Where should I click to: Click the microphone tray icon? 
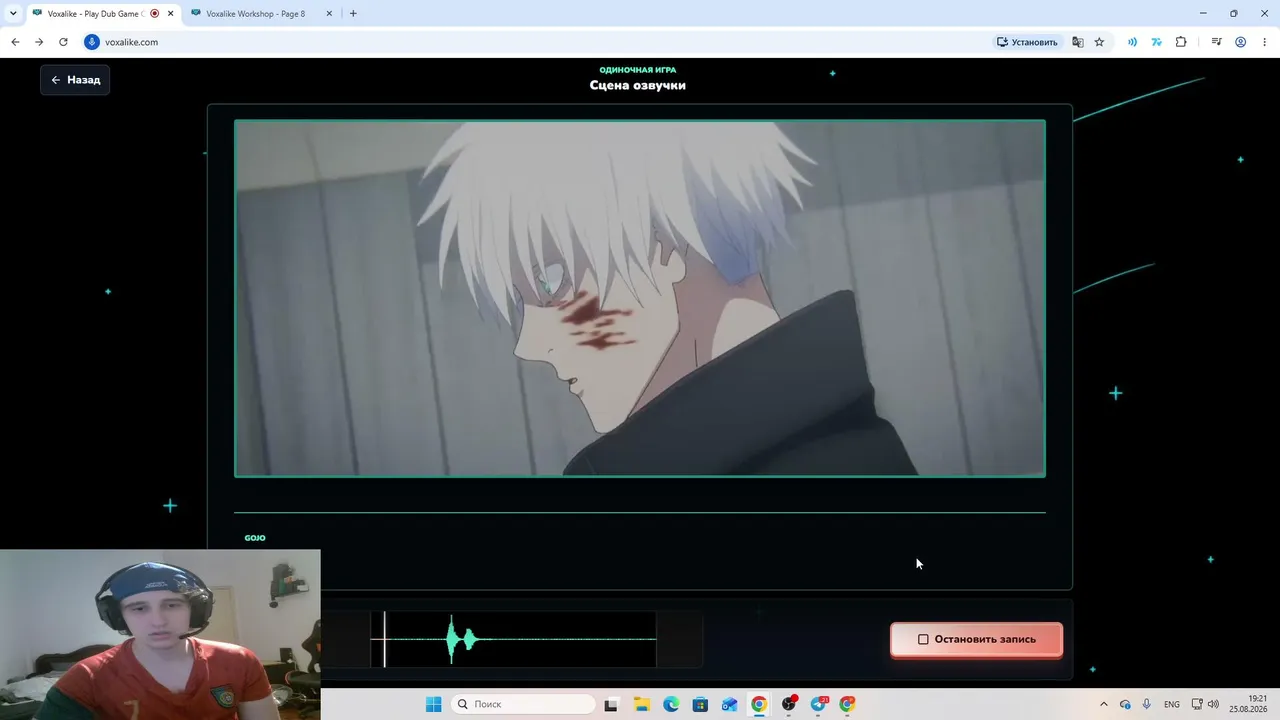click(1147, 704)
